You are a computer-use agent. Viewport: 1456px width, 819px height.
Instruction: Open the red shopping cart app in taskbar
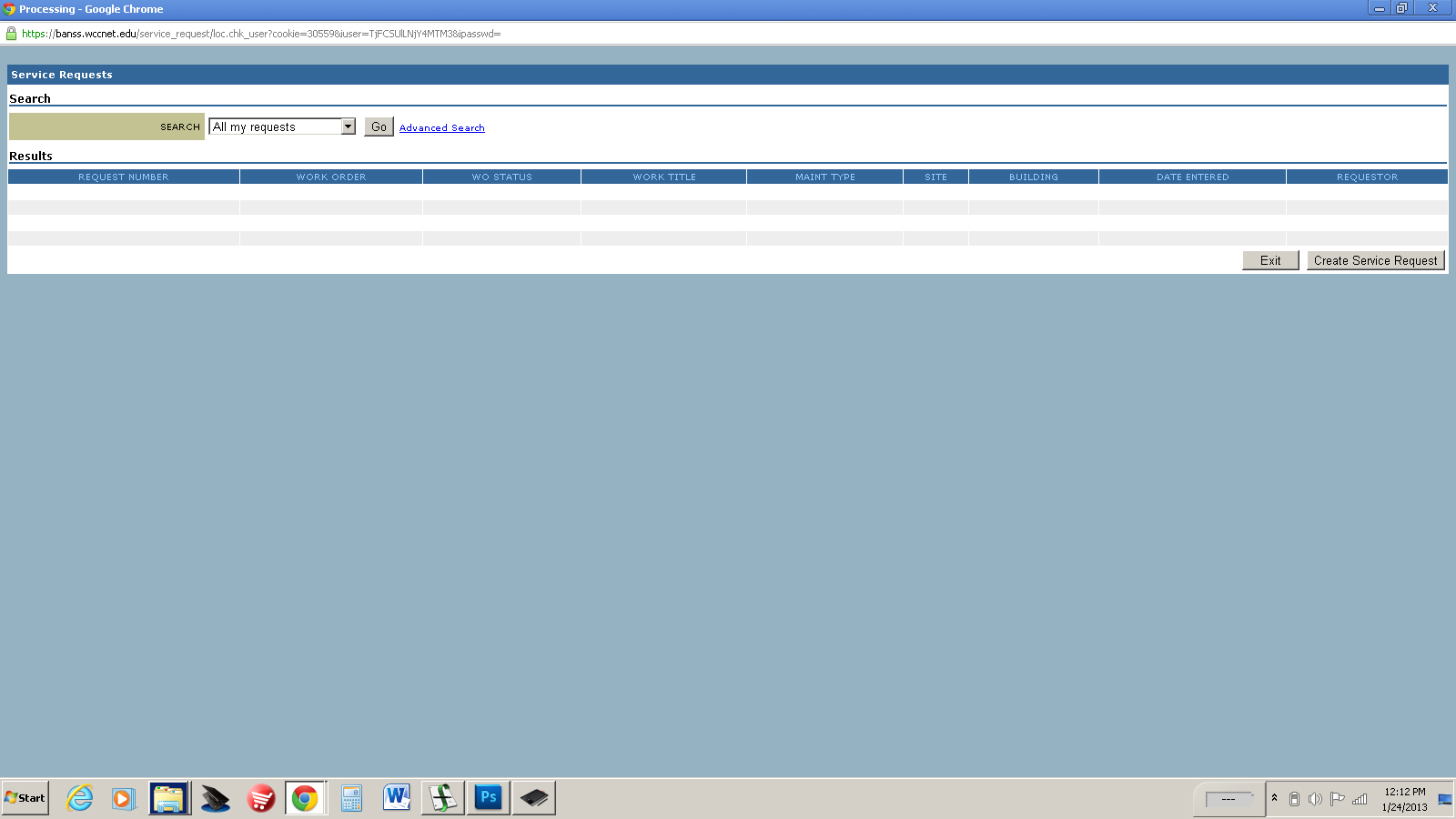point(261,798)
